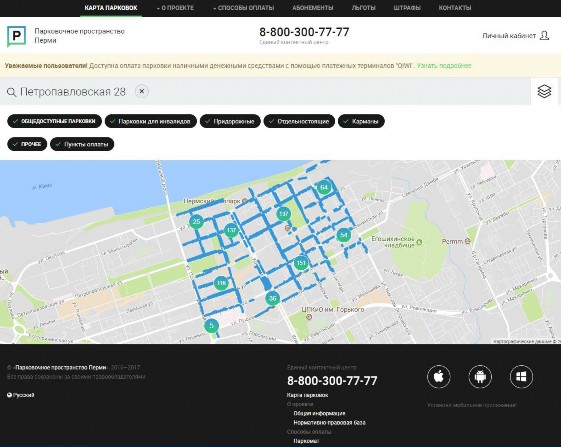Expand the Способы оплаты menu
561x447 pixels.
coord(244,8)
